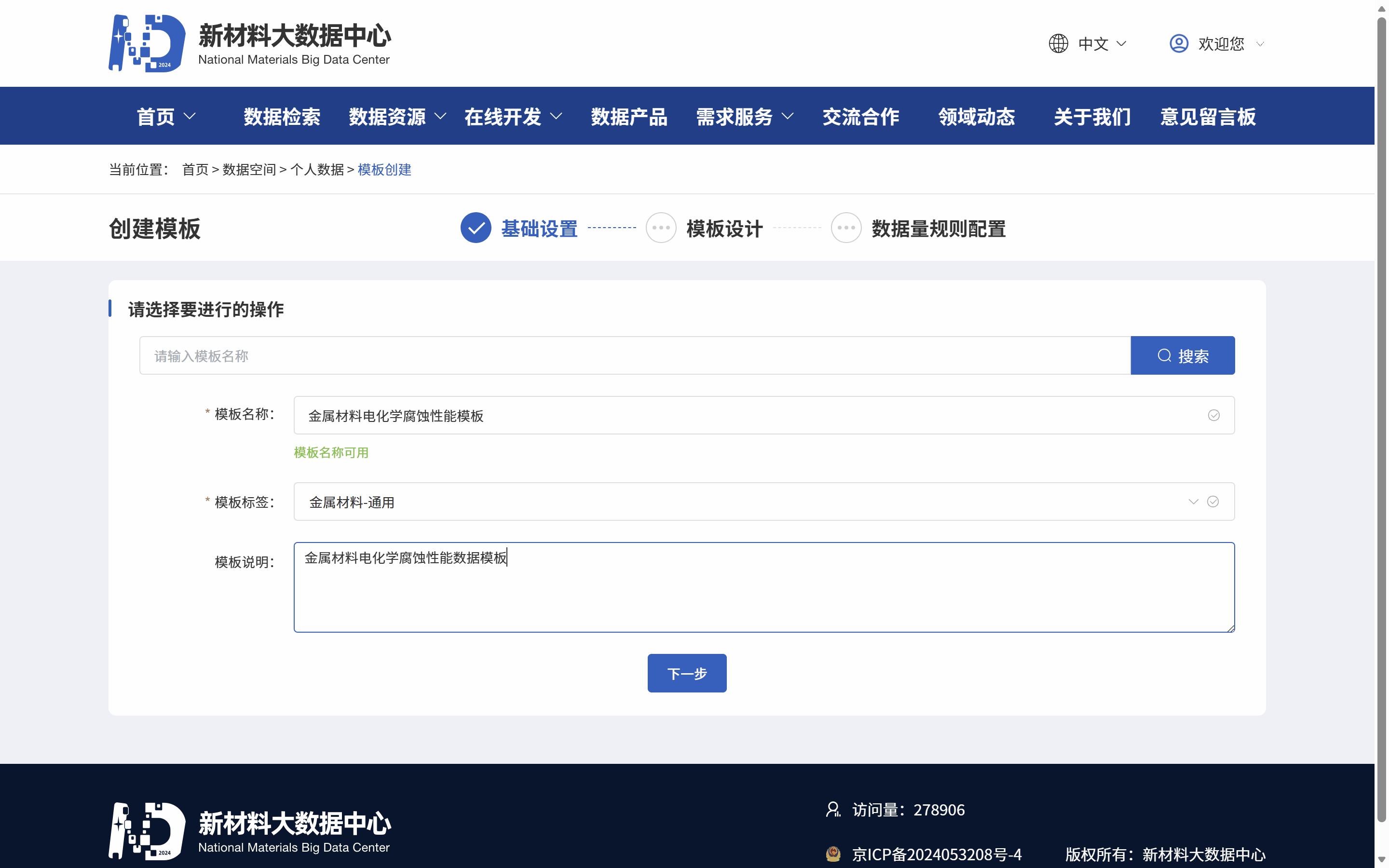Go to 意见留言板 menu item

[x=1208, y=117]
